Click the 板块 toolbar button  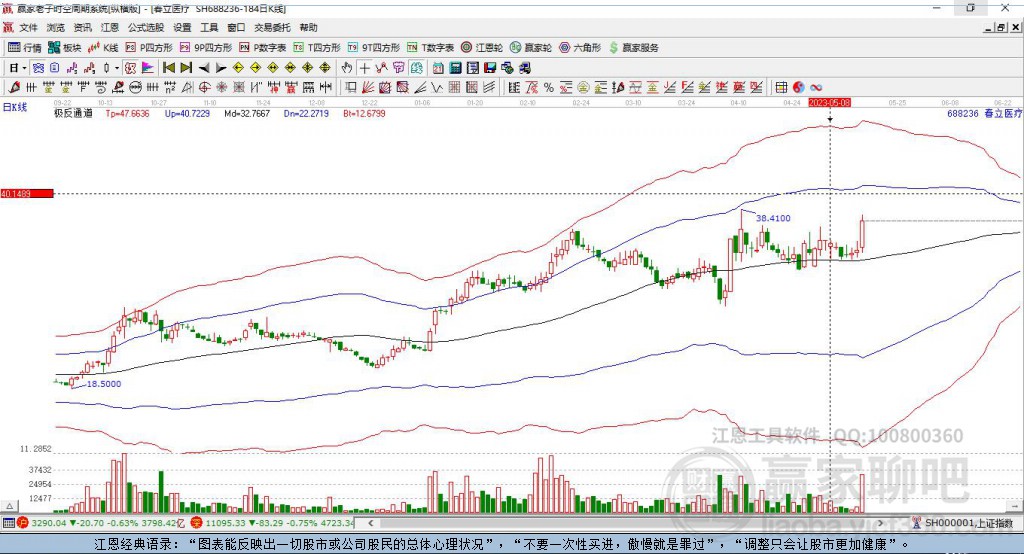(x=65, y=48)
